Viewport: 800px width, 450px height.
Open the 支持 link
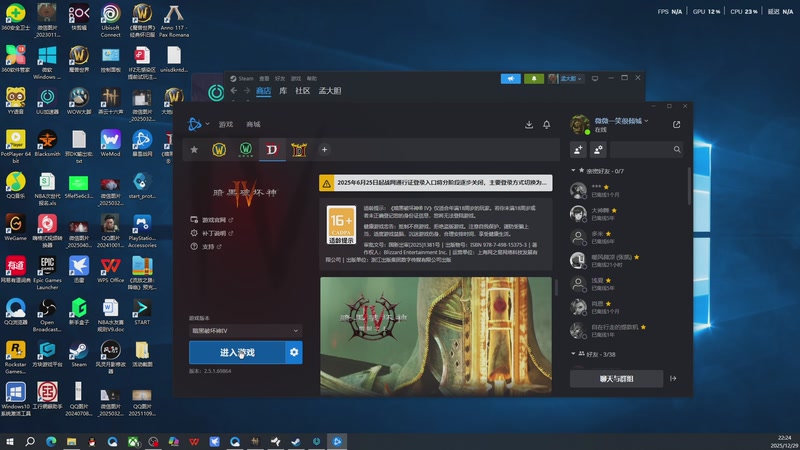[x=206, y=246]
